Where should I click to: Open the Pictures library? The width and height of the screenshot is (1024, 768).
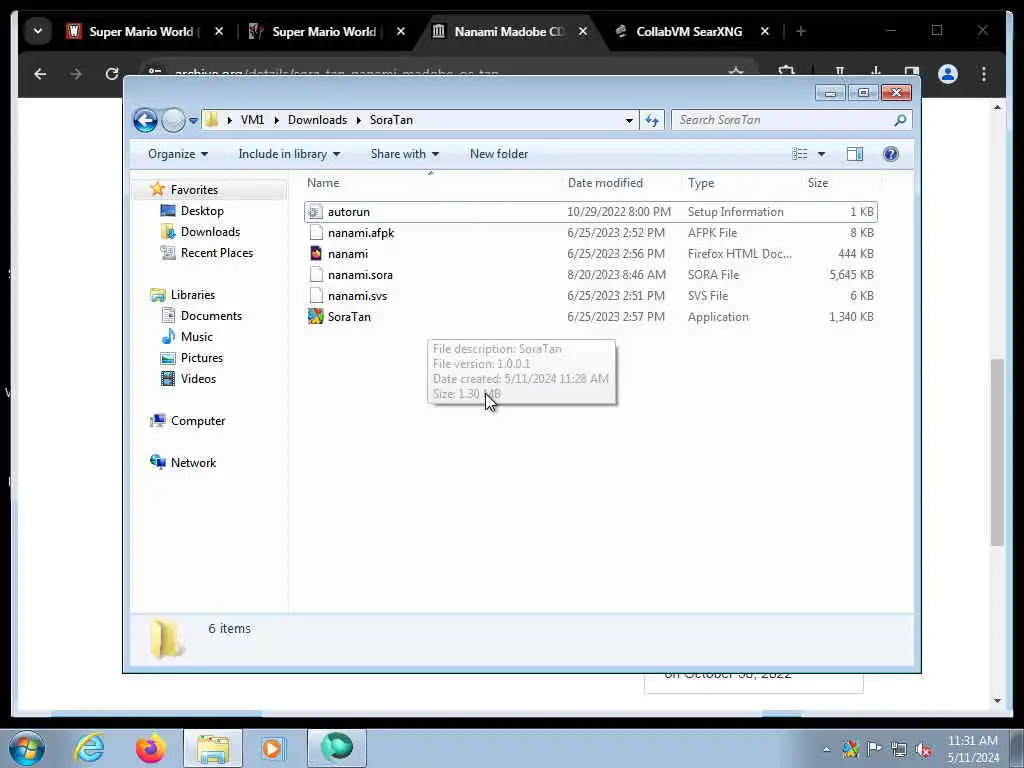point(202,357)
